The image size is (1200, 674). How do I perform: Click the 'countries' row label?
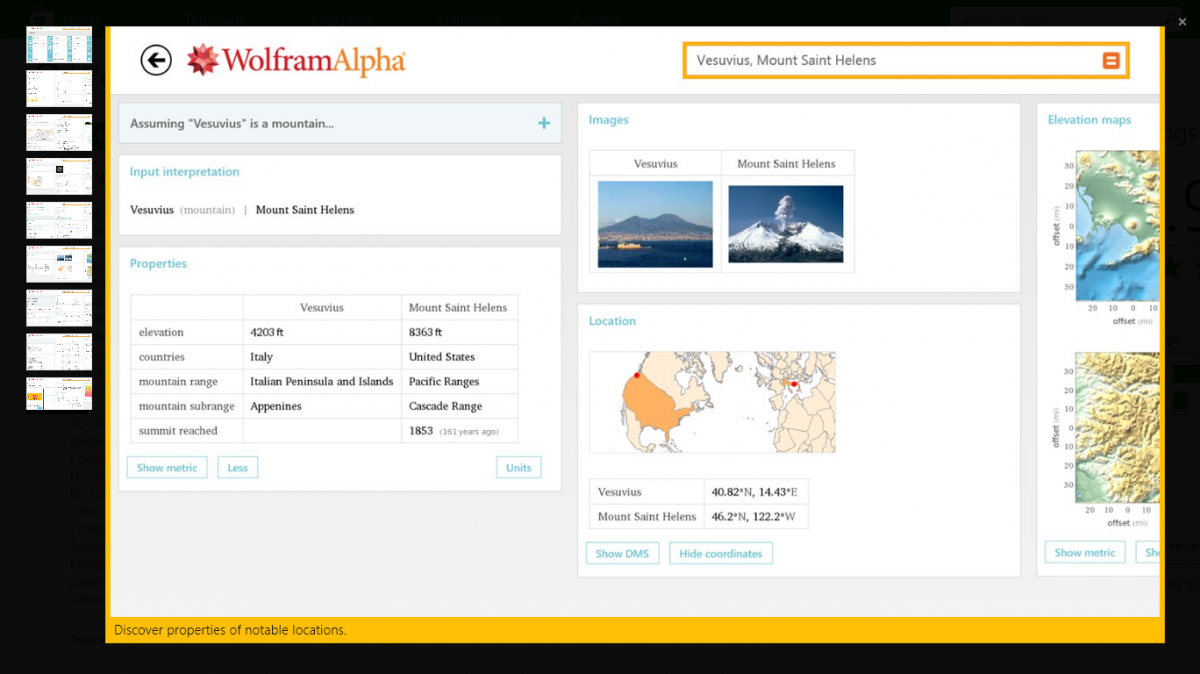coord(162,357)
